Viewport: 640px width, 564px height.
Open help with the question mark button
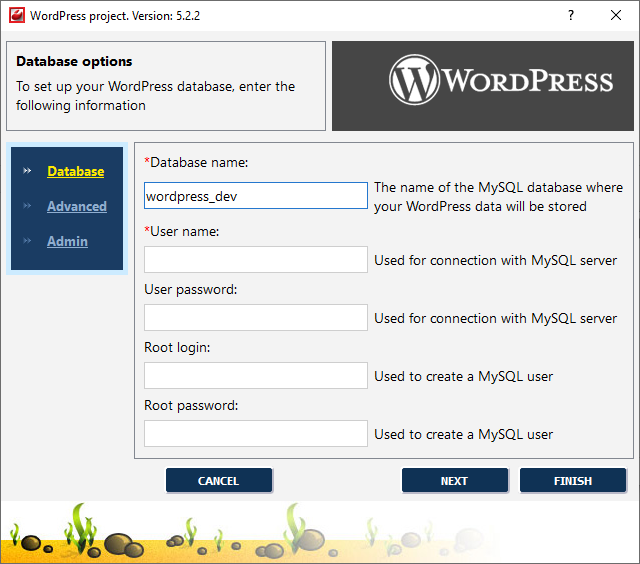(x=571, y=16)
